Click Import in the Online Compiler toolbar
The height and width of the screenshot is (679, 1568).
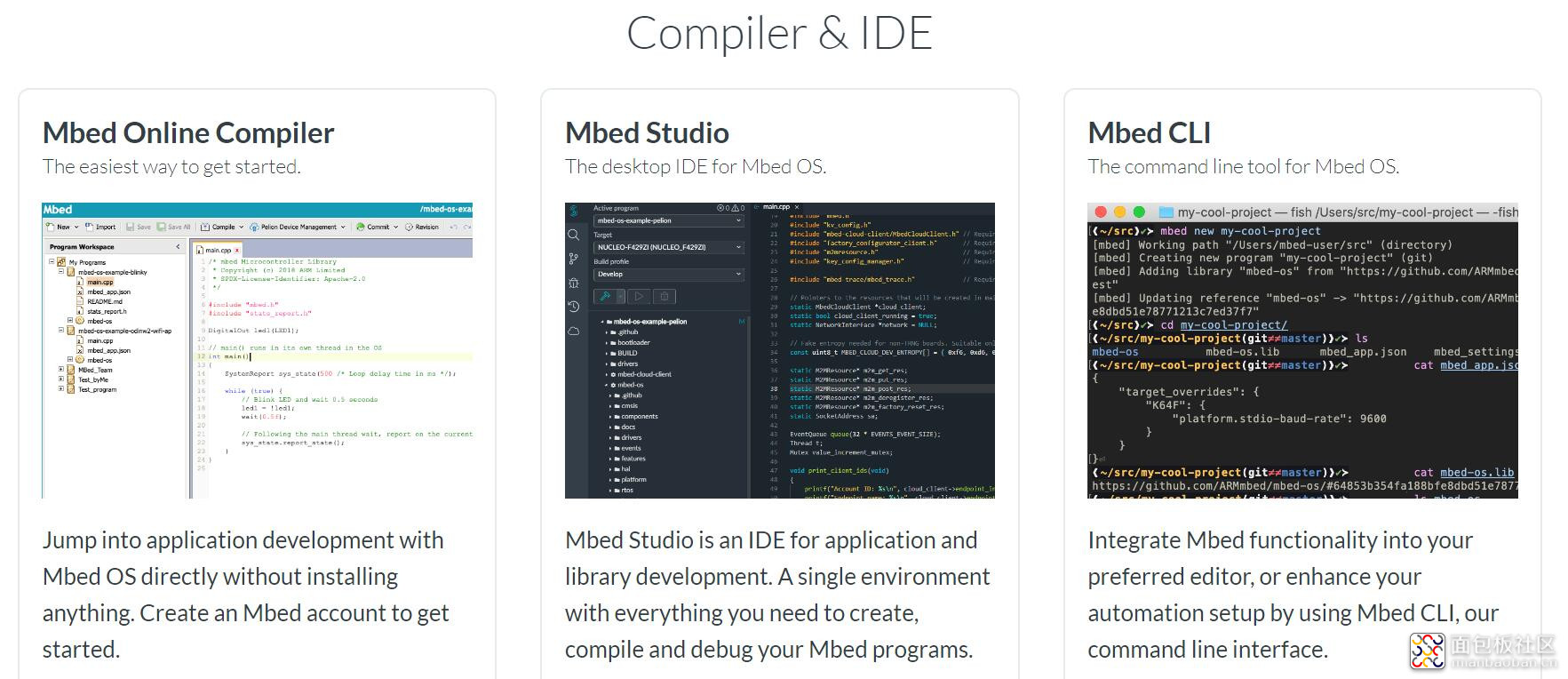click(x=99, y=227)
